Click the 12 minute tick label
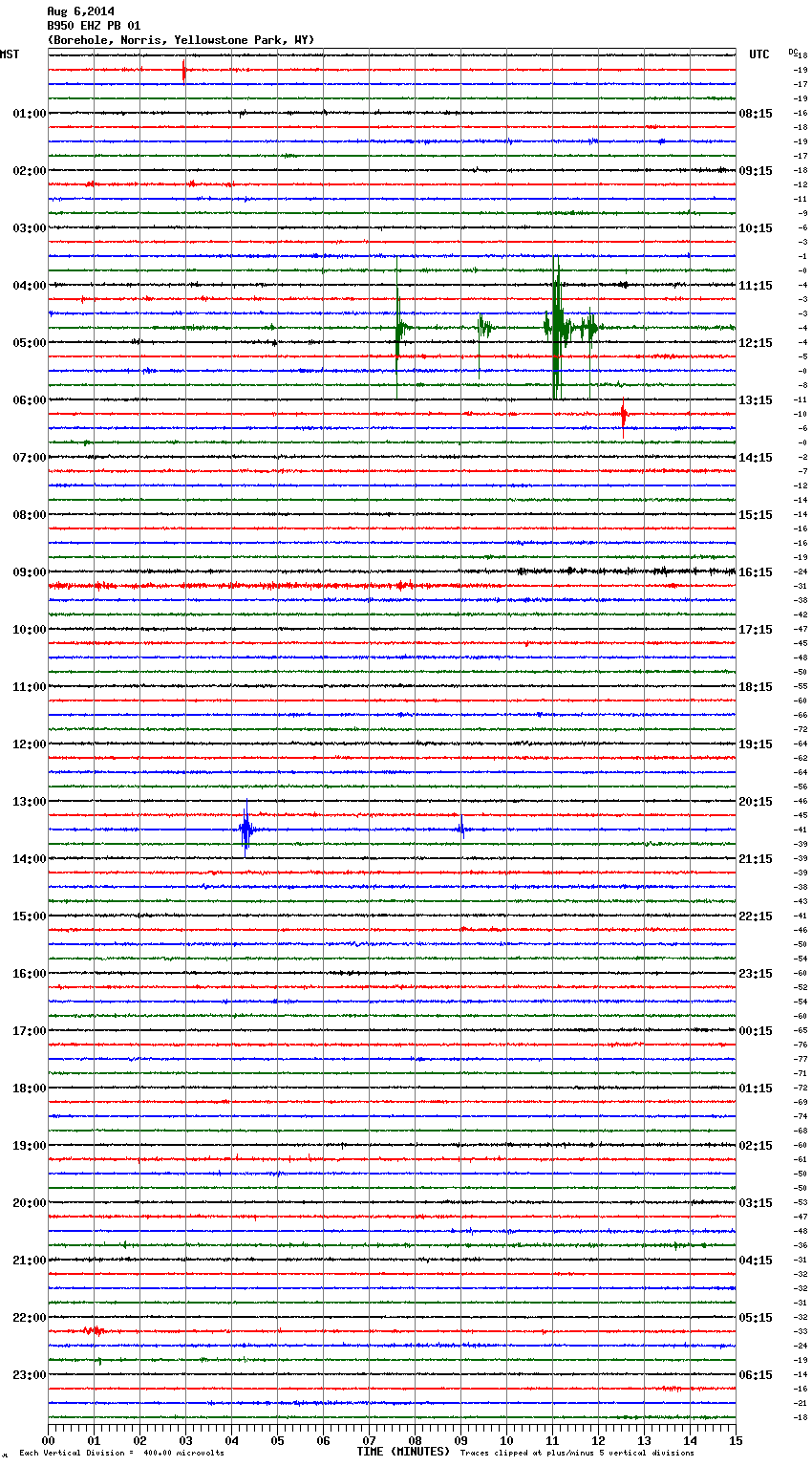Viewport: 812px width, 1466px height. click(598, 1441)
